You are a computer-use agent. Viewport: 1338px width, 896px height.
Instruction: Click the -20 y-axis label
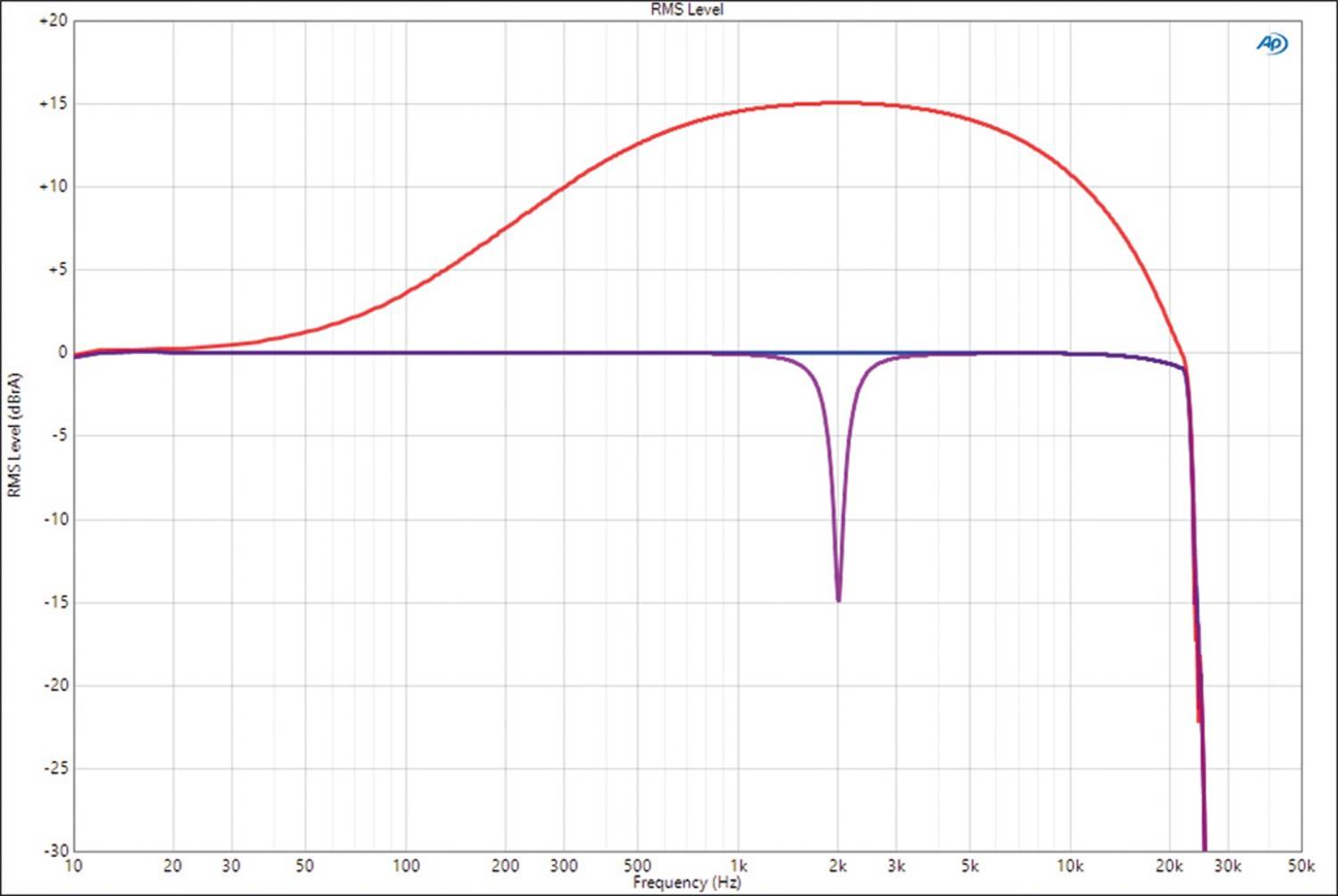(x=54, y=685)
